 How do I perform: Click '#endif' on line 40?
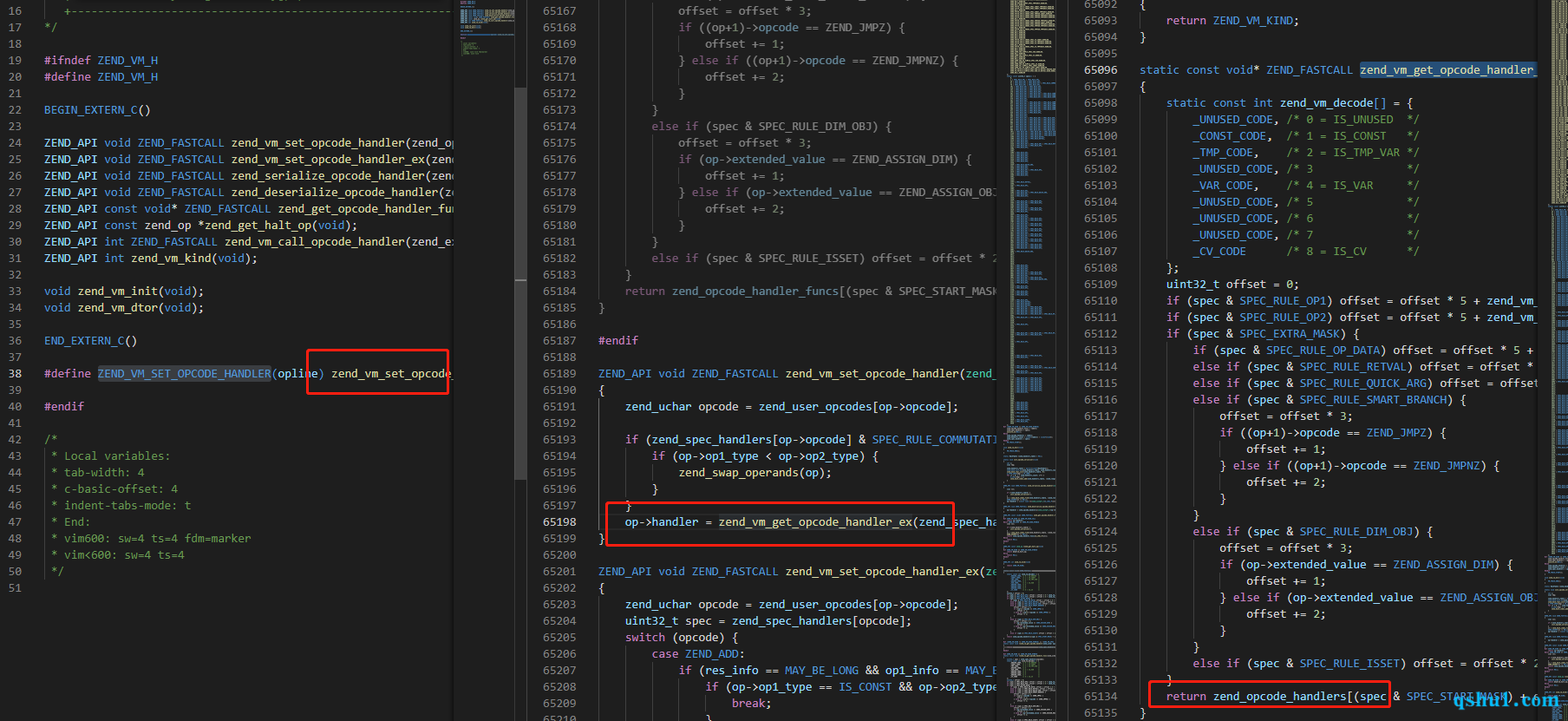(x=64, y=407)
